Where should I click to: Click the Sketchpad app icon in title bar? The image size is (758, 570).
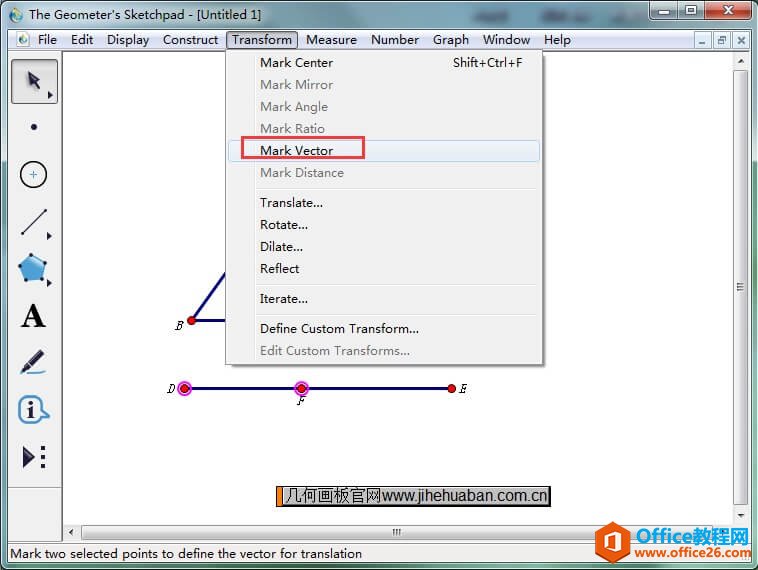point(16,15)
